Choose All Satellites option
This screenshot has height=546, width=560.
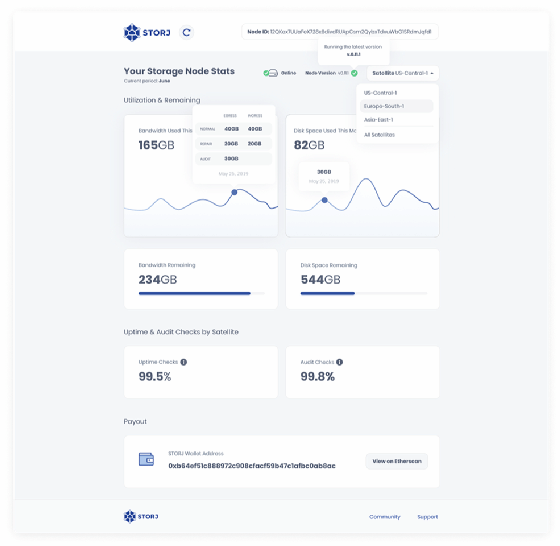379,135
